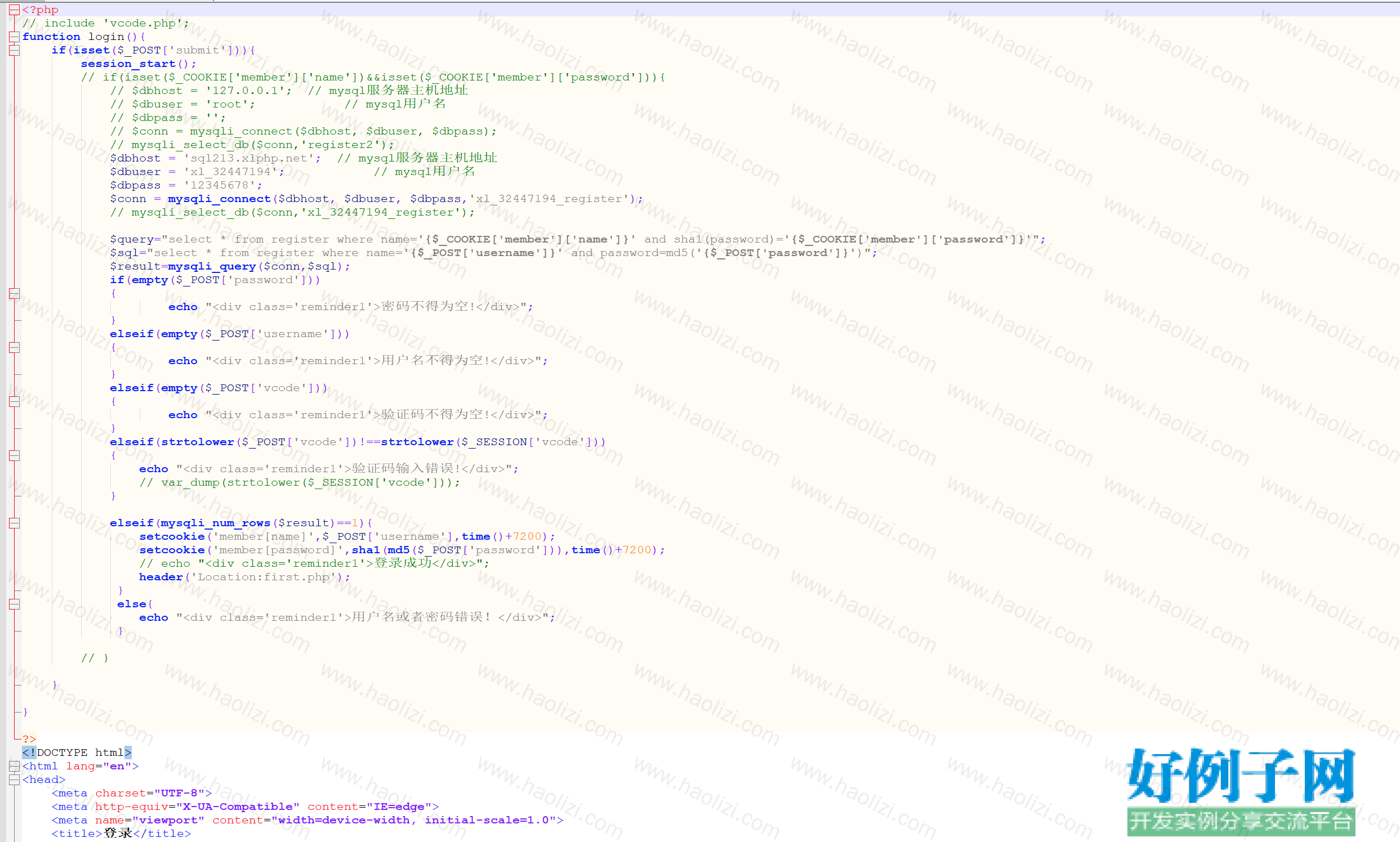Collapse fold marker beside if(isset($_POST['submit']))
The height and width of the screenshot is (842, 1400).
[x=14, y=50]
